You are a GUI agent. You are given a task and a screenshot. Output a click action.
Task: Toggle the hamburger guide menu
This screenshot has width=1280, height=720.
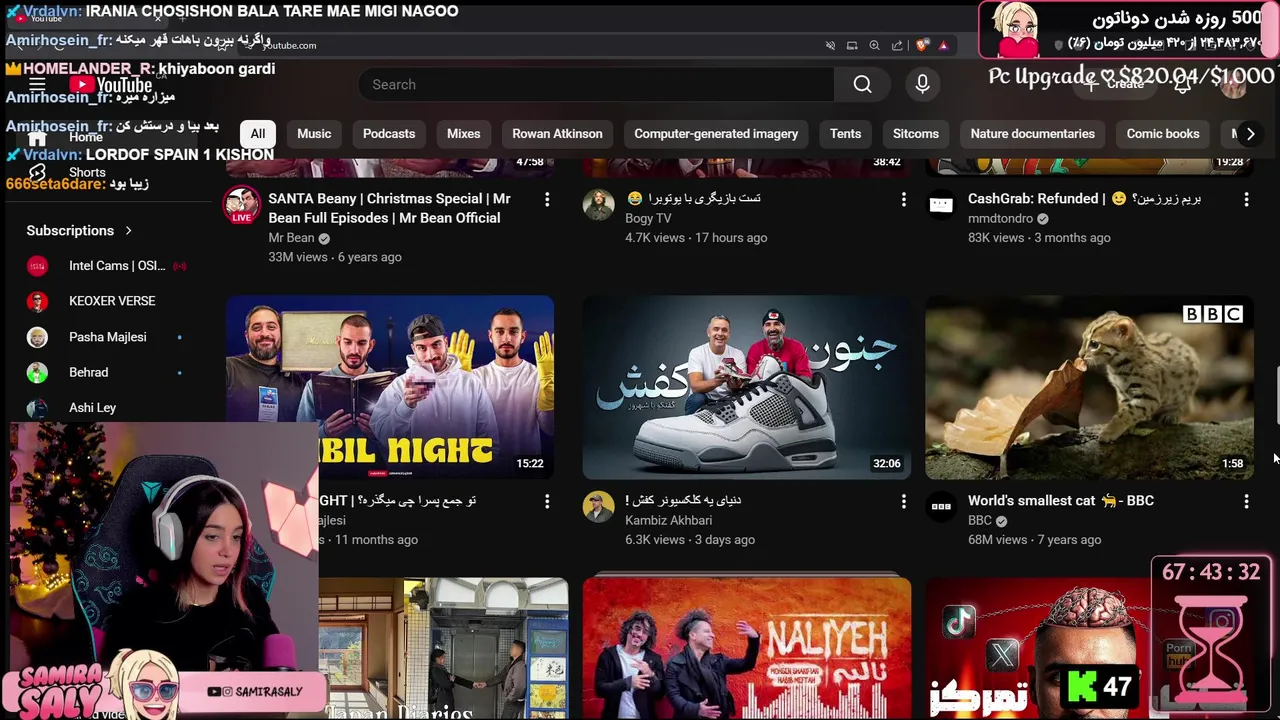point(37,85)
